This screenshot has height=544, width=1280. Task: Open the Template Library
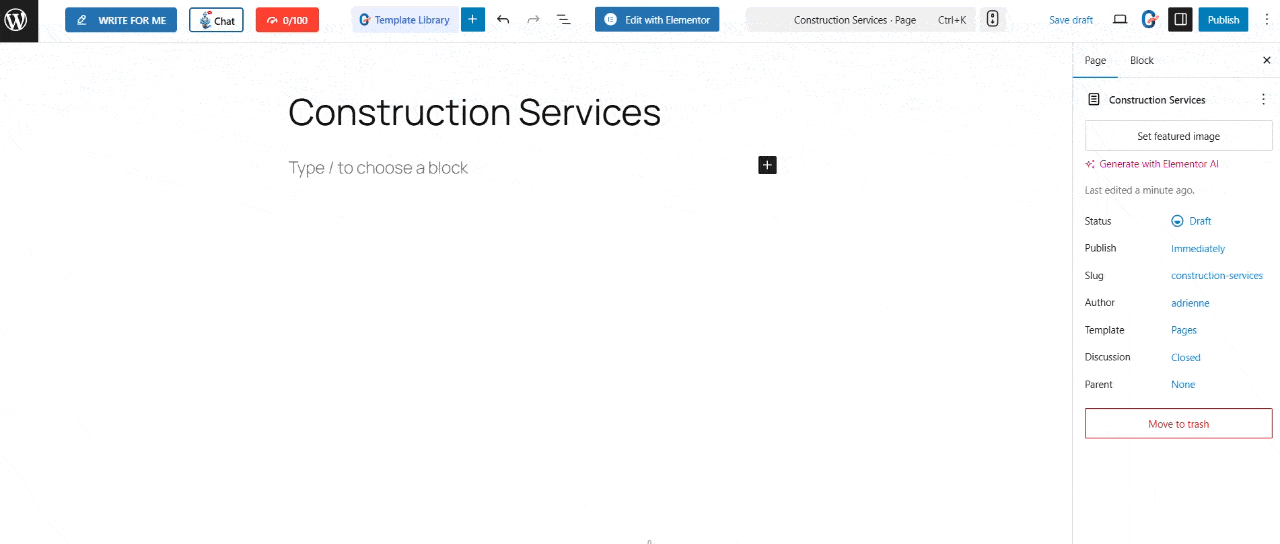pos(405,20)
